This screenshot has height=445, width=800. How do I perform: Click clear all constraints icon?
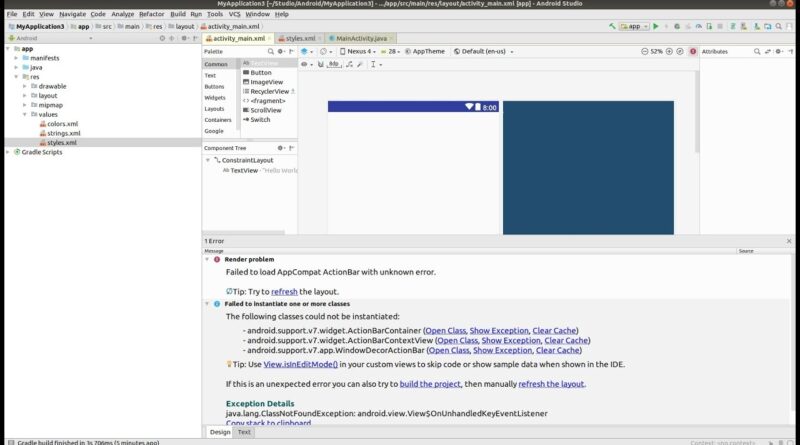point(349,64)
